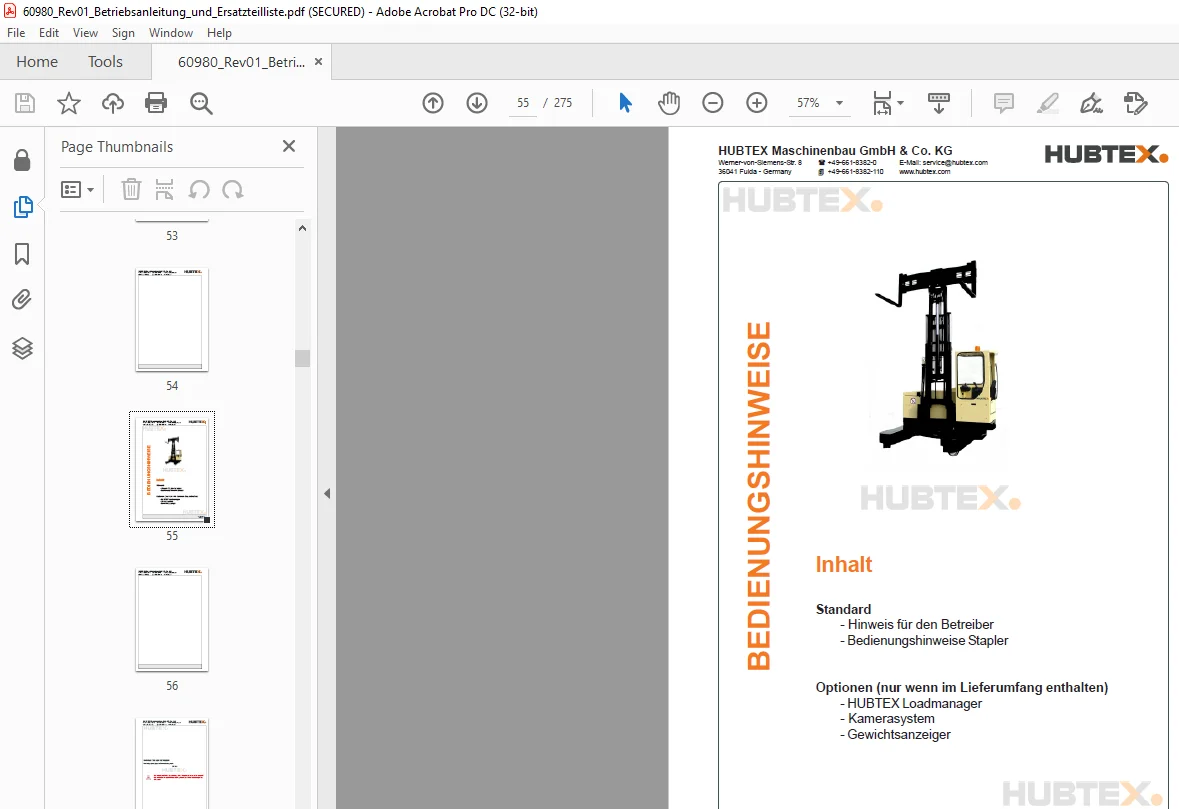Show security lock panel
The image size is (1179, 809).
click(22, 159)
